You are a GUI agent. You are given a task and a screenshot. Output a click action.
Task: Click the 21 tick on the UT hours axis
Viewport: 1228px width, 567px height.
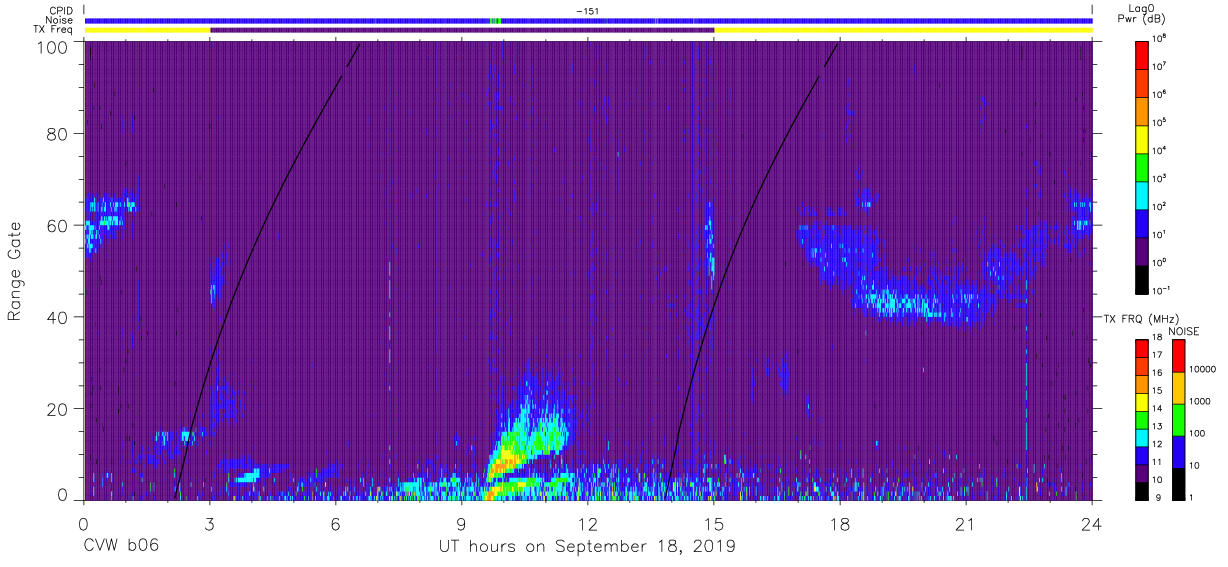(x=966, y=525)
